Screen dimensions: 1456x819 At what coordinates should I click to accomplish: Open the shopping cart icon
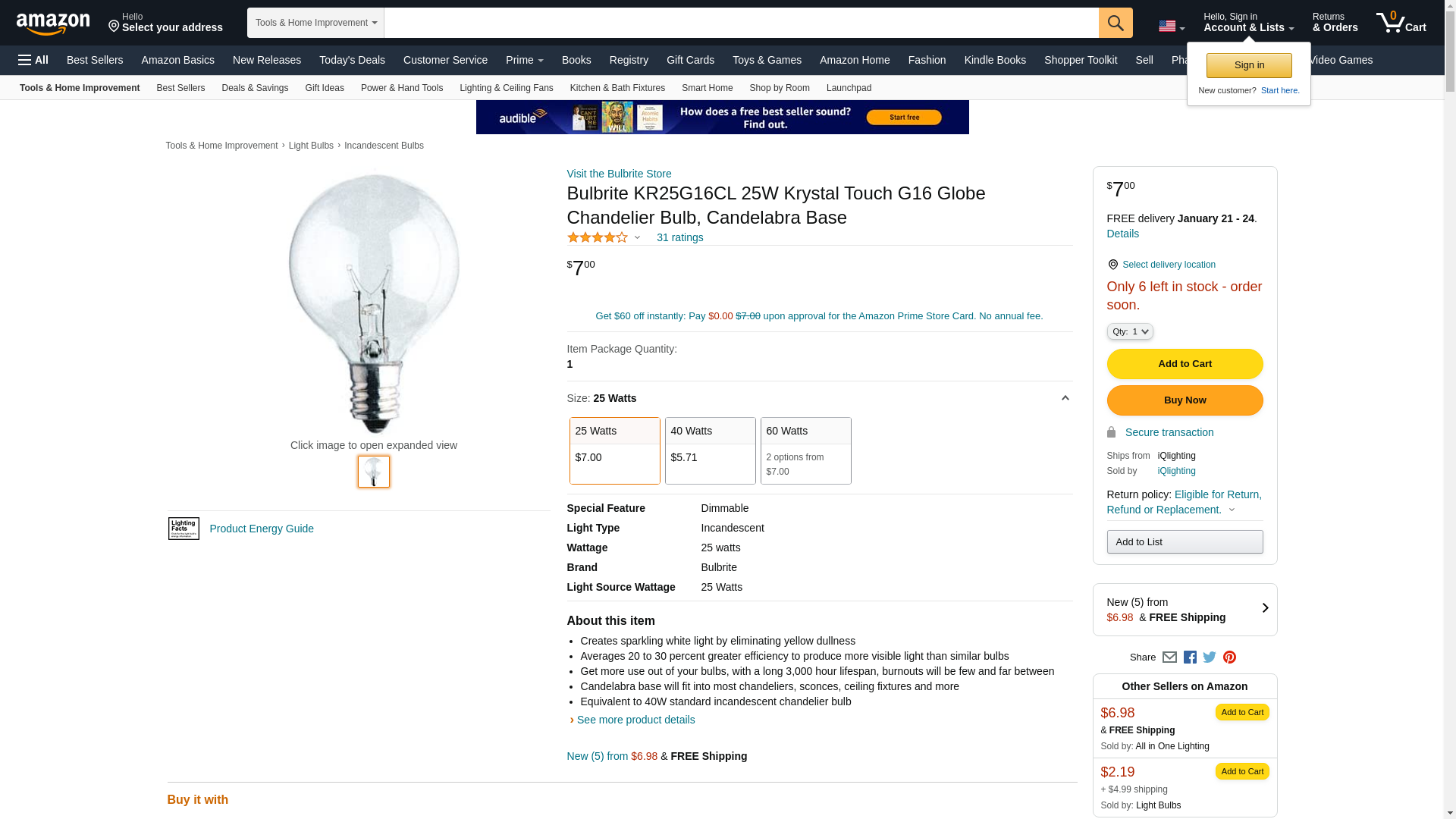click(x=1401, y=23)
